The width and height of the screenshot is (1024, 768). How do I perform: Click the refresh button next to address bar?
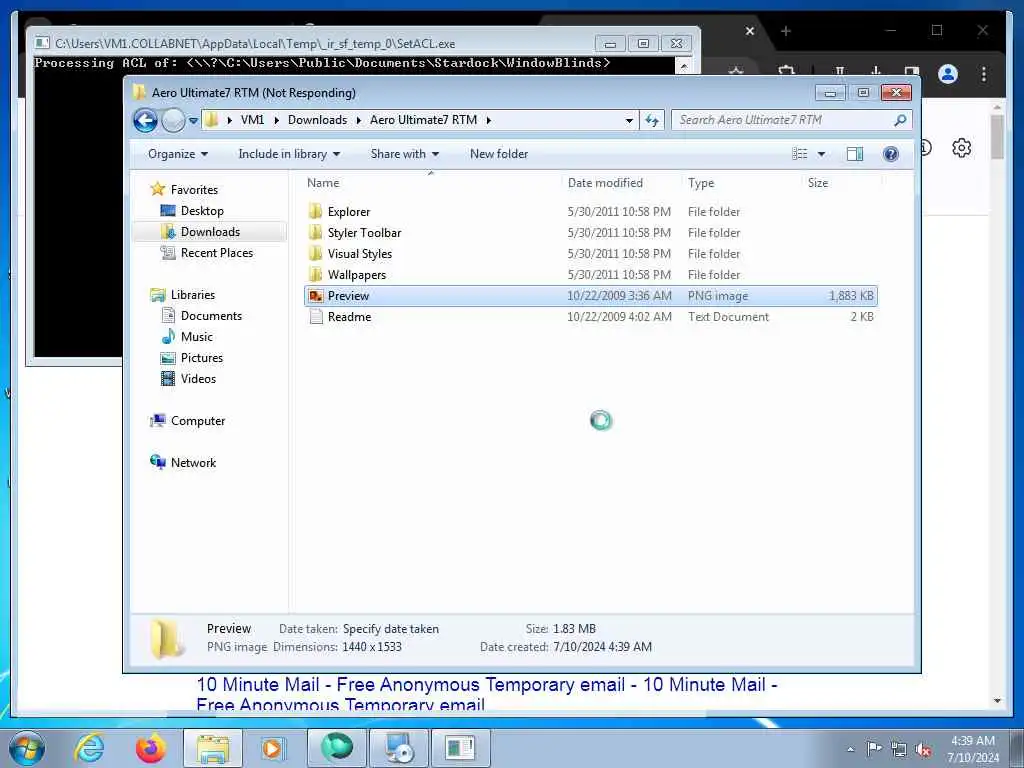(x=652, y=120)
